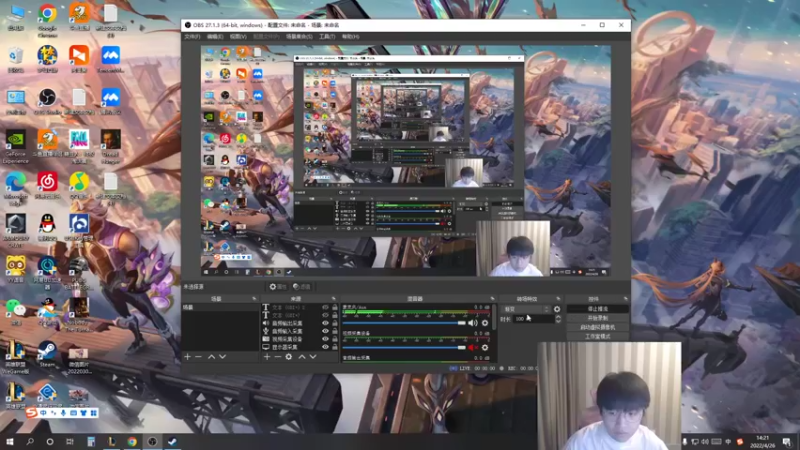Move source down in Sources toolbar
800x450 pixels.
pos(313,357)
